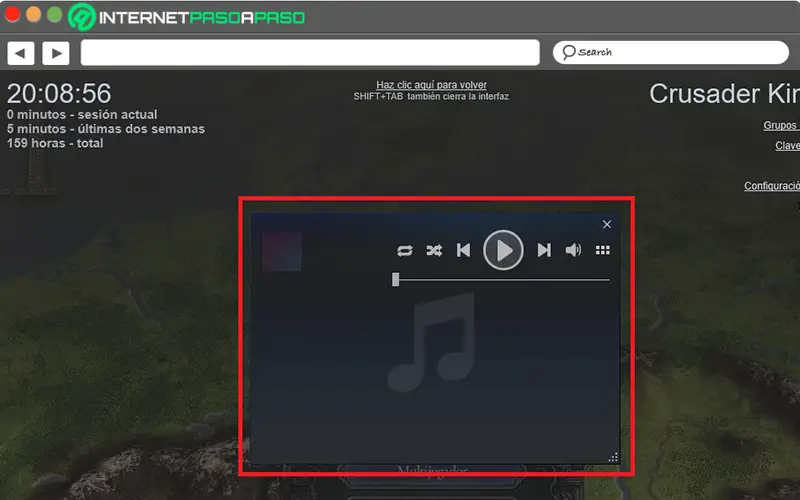Click the browser back arrow button

tap(20, 53)
